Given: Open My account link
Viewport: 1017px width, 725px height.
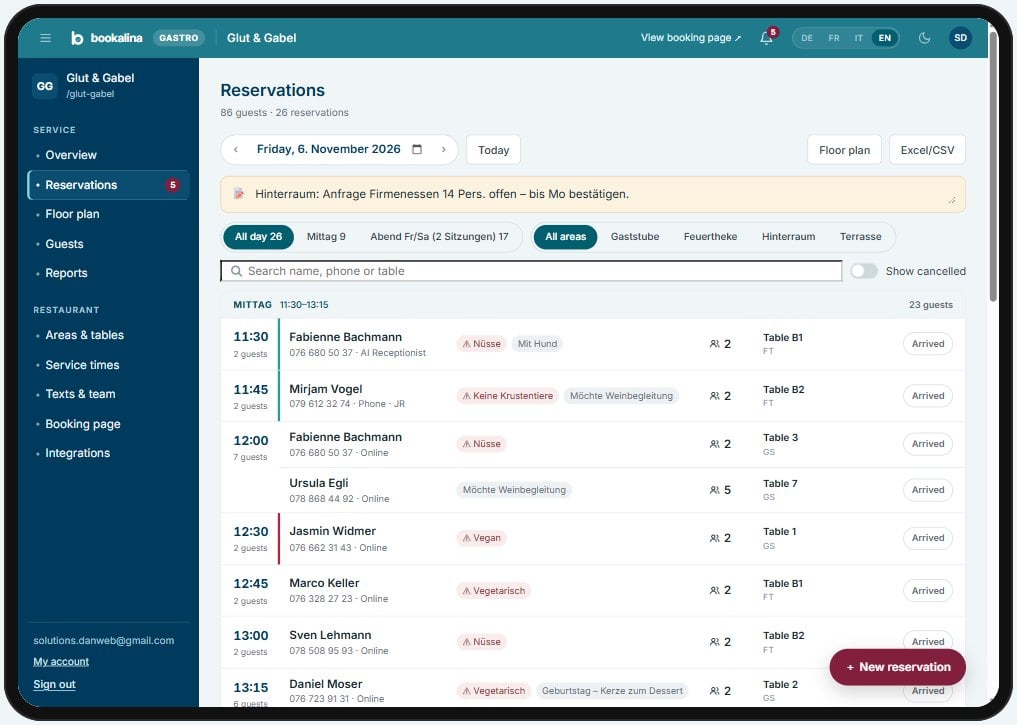Looking at the screenshot, I should (x=61, y=661).
